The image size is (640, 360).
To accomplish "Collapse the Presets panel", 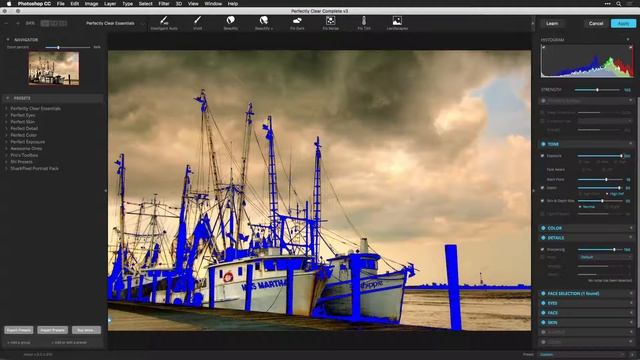I will 7,98.
